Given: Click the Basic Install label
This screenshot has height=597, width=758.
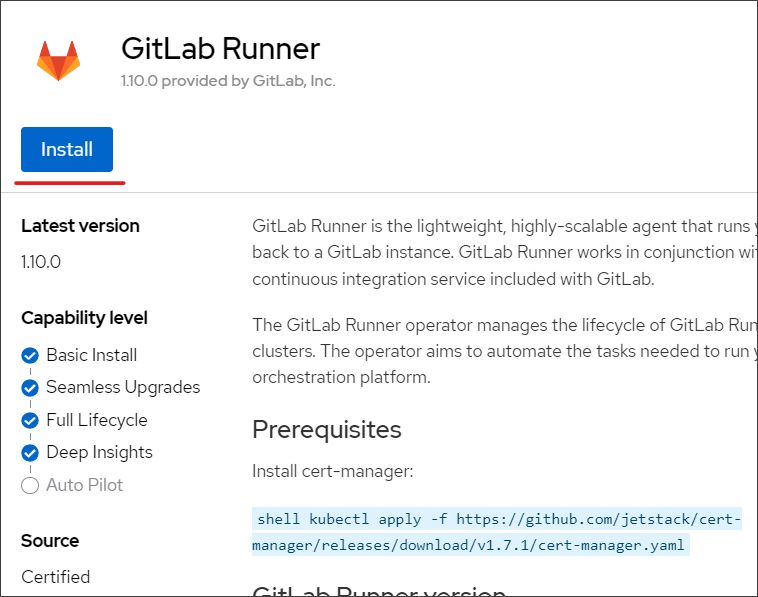Looking at the screenshot, I should [91, 355].
